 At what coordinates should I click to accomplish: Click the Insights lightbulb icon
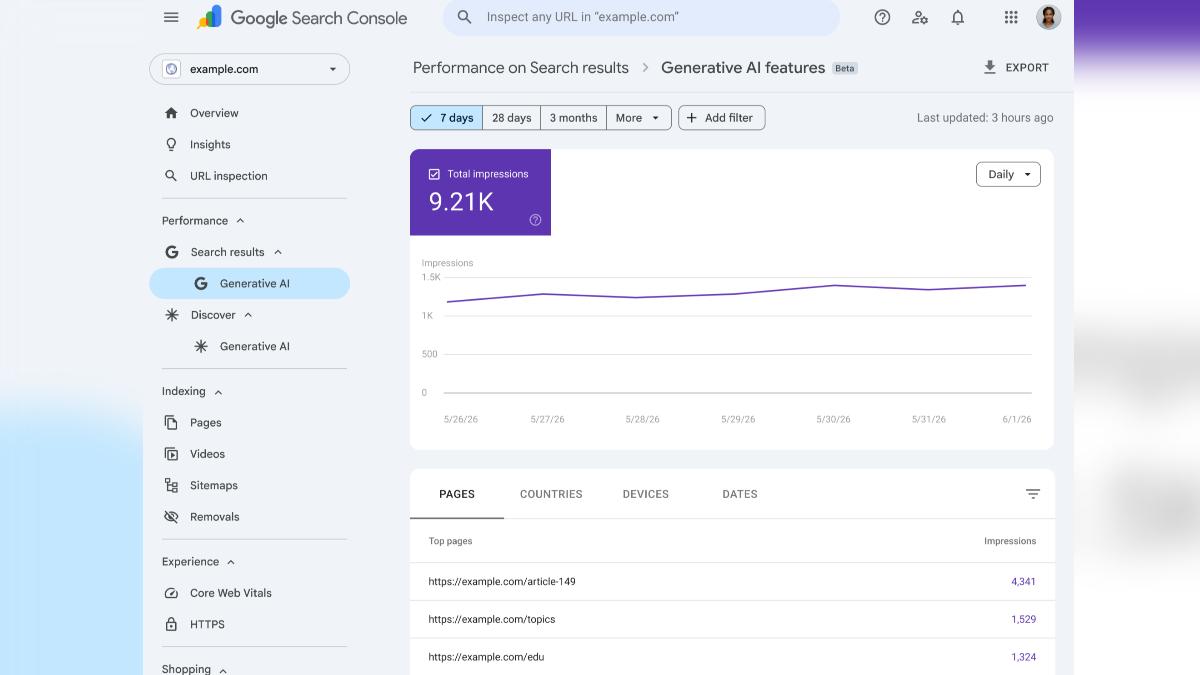[x=171, y=144]
